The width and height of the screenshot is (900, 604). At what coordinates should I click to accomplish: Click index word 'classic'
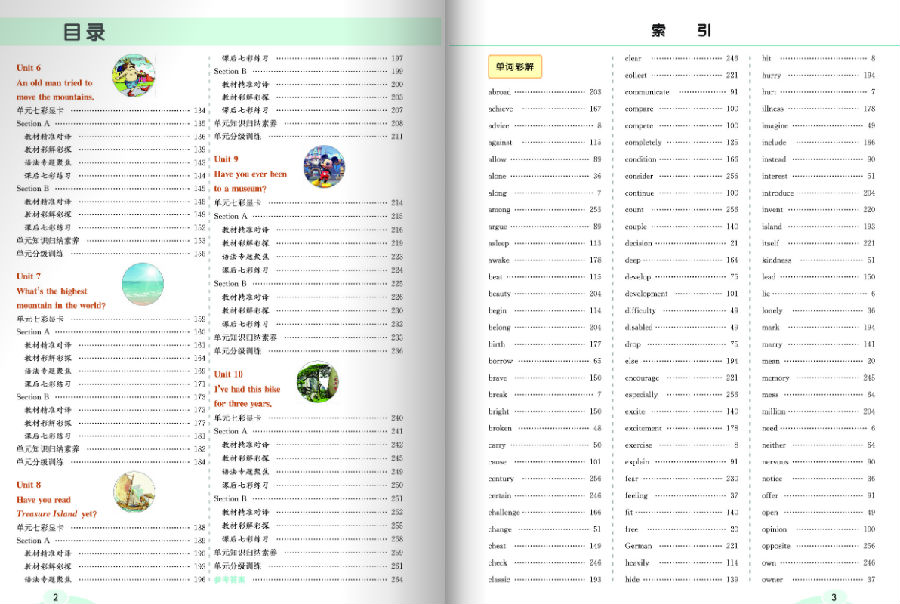pyautogui.click(x=499, y=579)
